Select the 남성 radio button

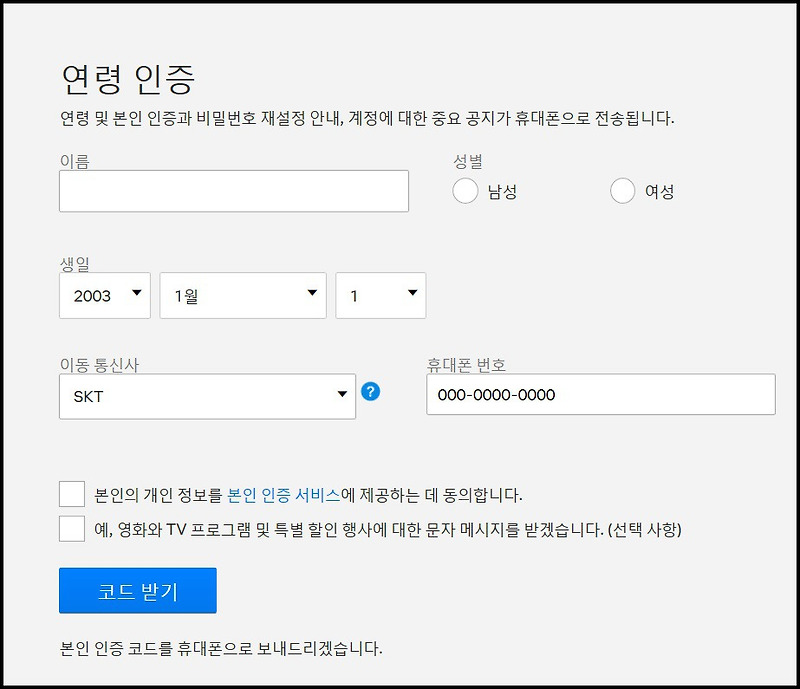point(465,191)
